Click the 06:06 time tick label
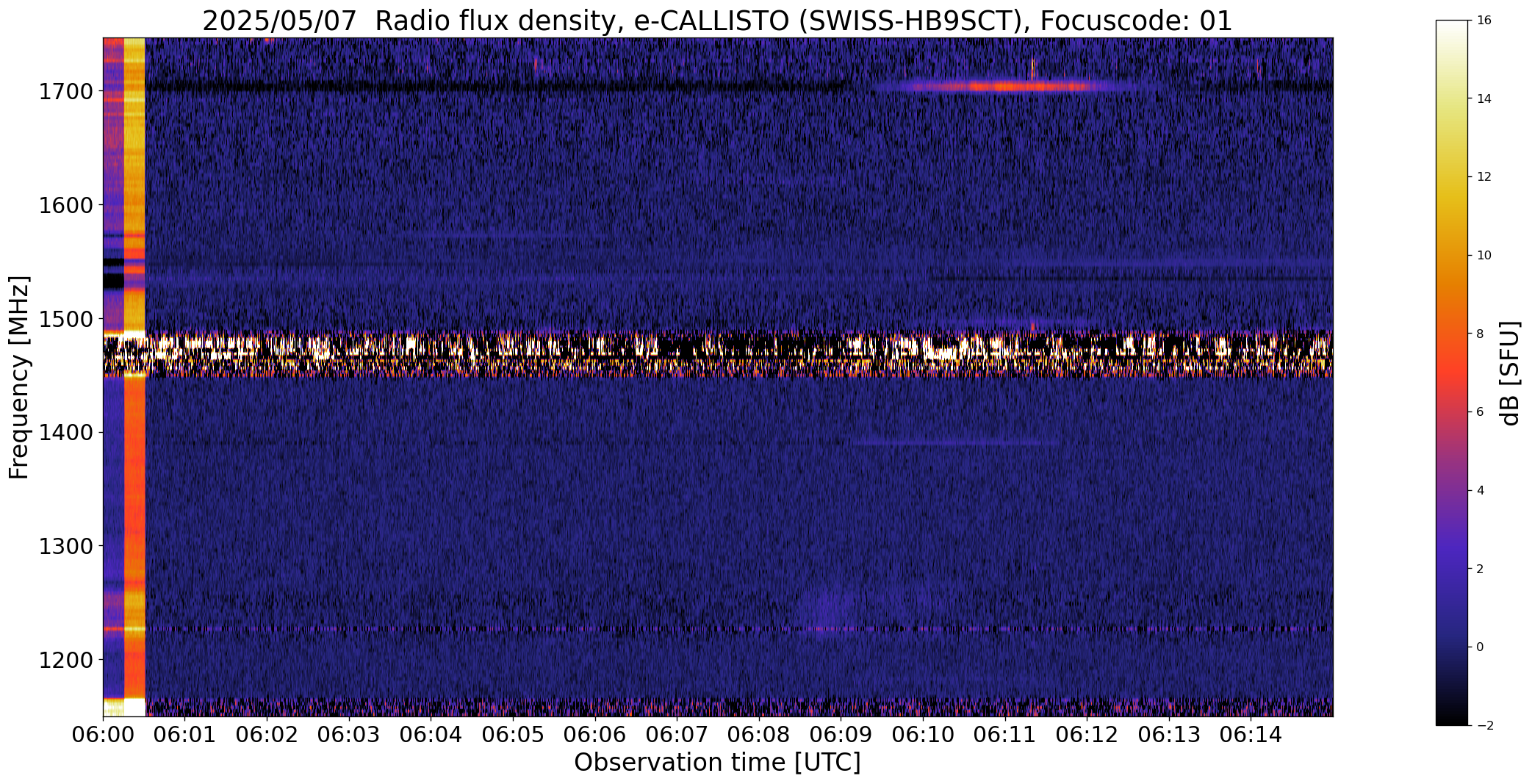The width and height of the screenshot is (1532, 784). (x=595, y=735)
